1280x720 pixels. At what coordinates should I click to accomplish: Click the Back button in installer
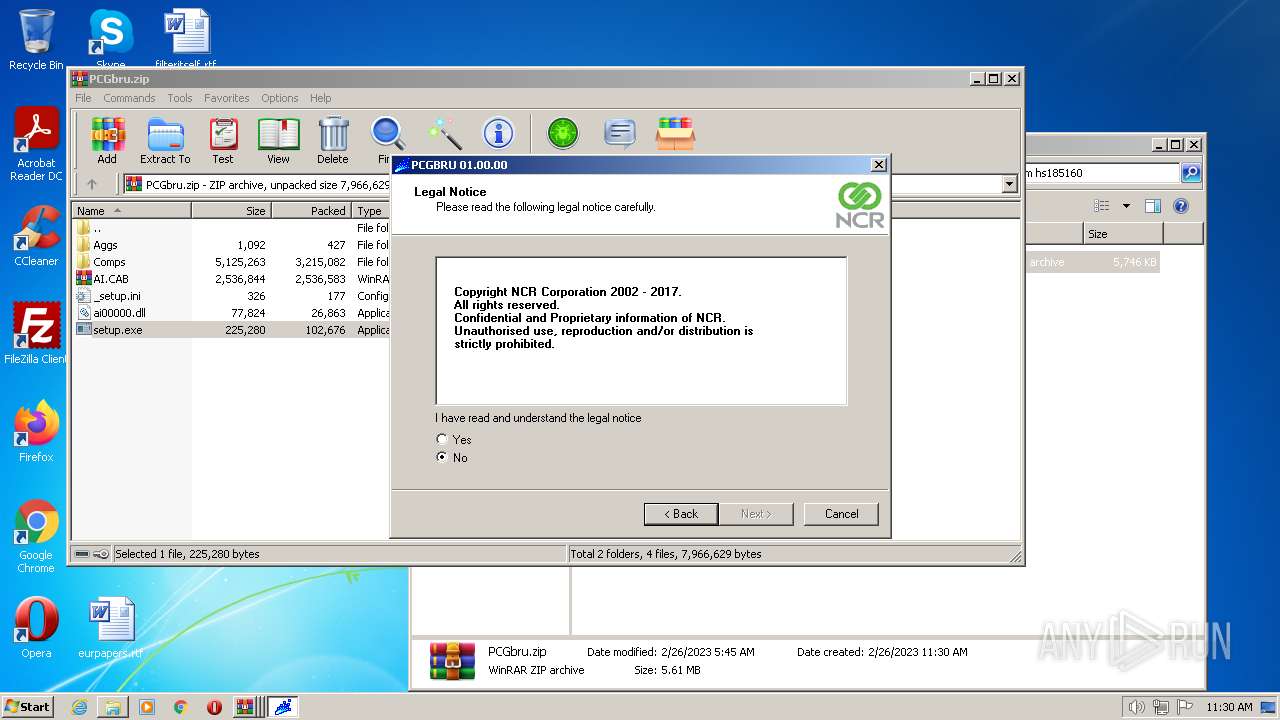click(681, 514)
